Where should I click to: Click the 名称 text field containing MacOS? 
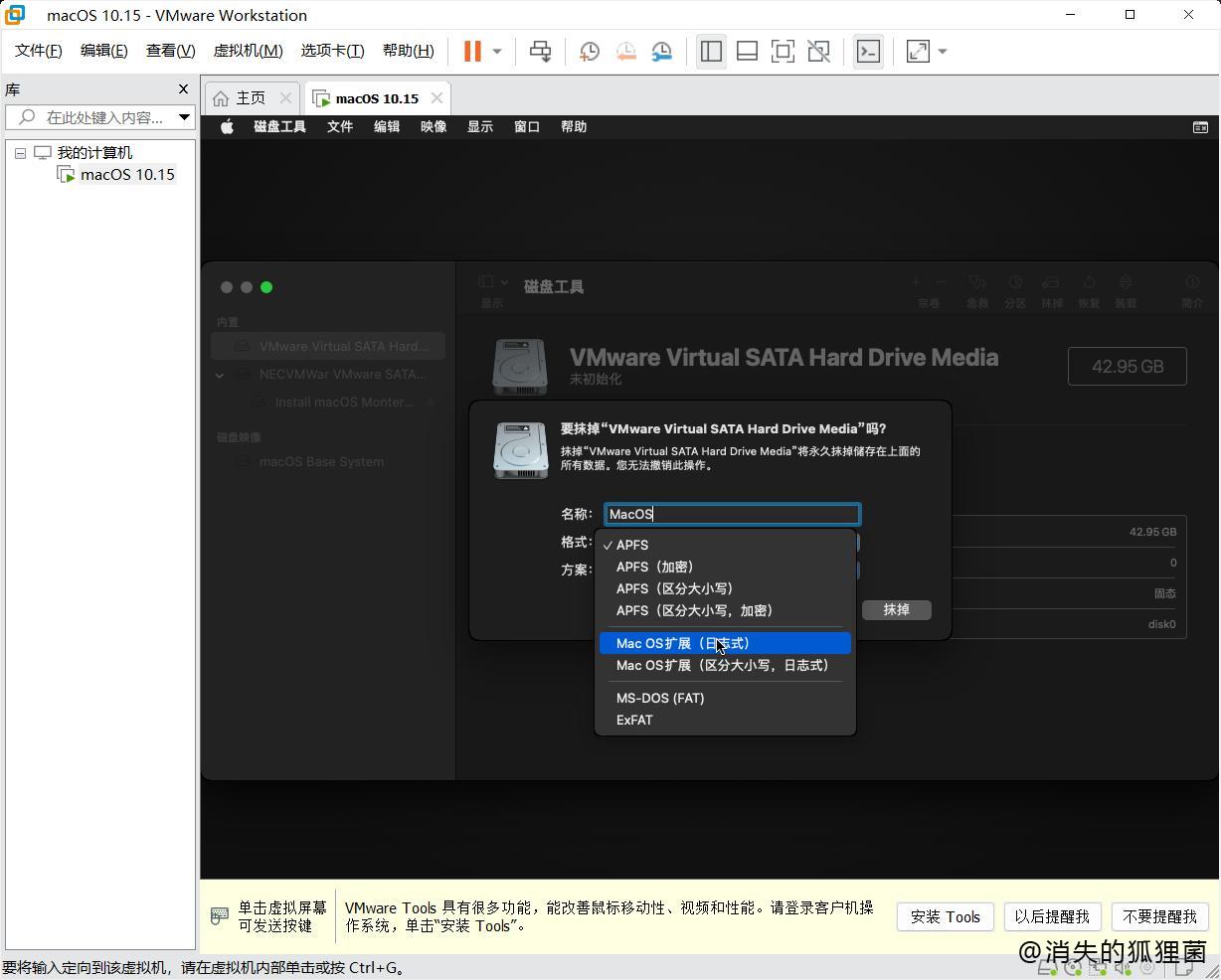pyautogui.click(x=732, y=514)
